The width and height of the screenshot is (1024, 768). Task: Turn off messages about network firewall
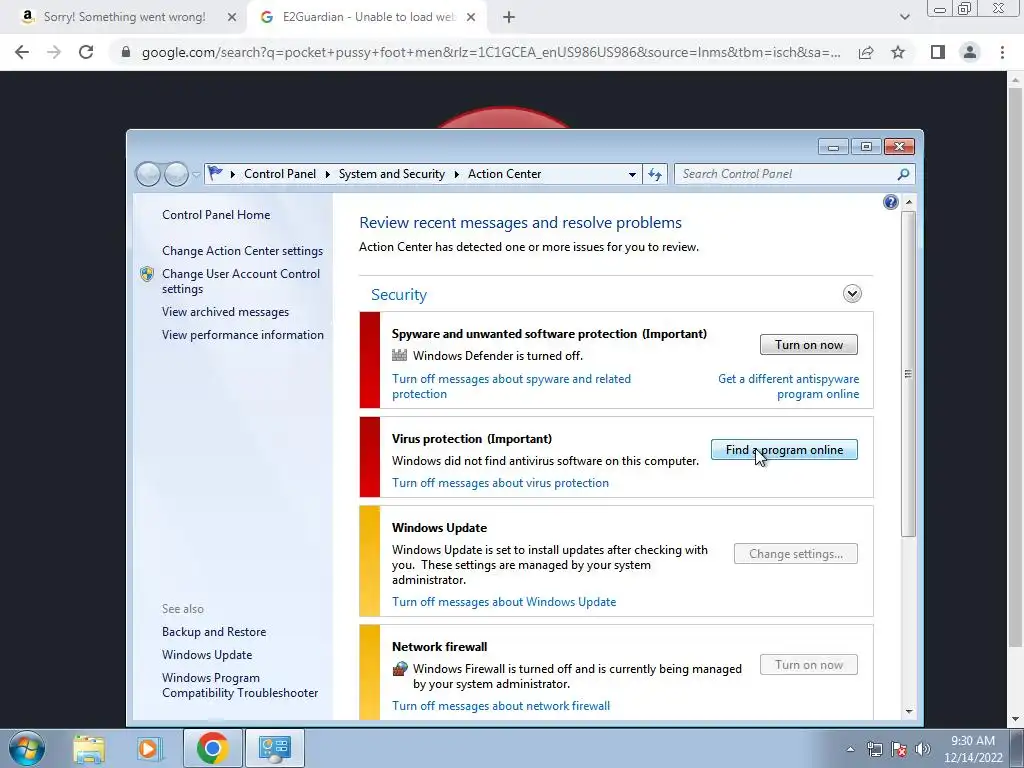pos(501,706)
